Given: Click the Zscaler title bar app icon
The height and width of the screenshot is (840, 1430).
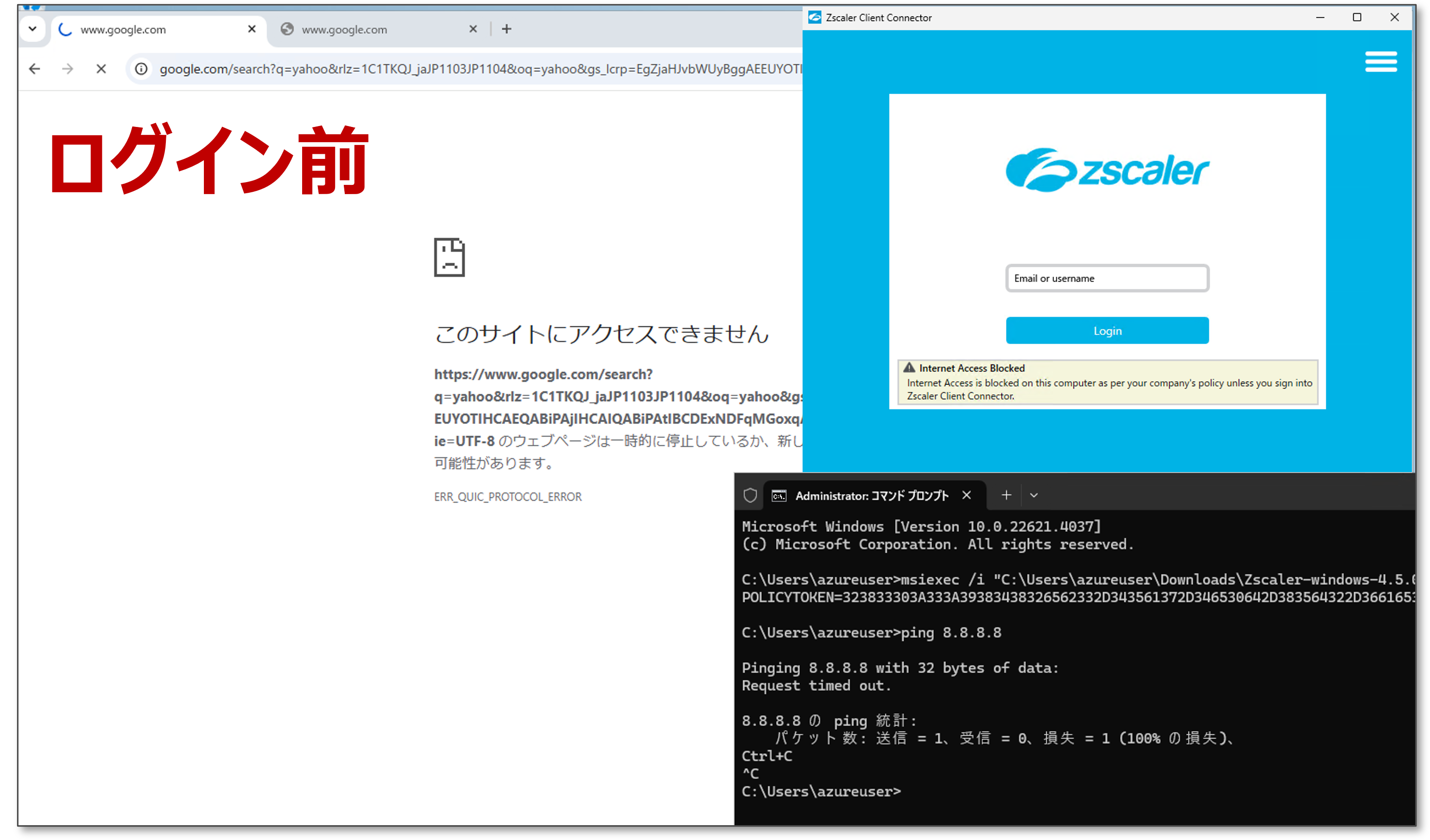Looking at the screenshot, I should click(x=814, y=17).
